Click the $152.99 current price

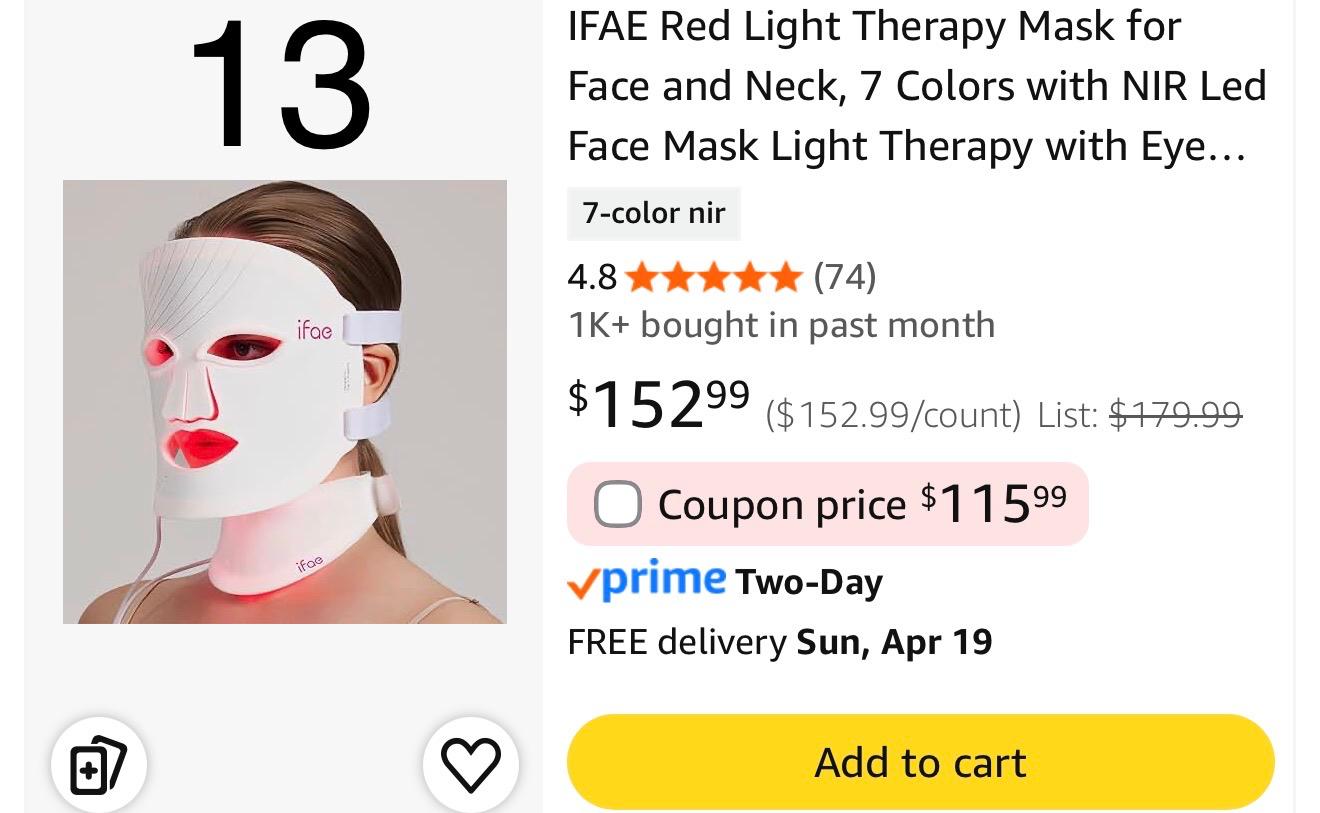(658, 403)
